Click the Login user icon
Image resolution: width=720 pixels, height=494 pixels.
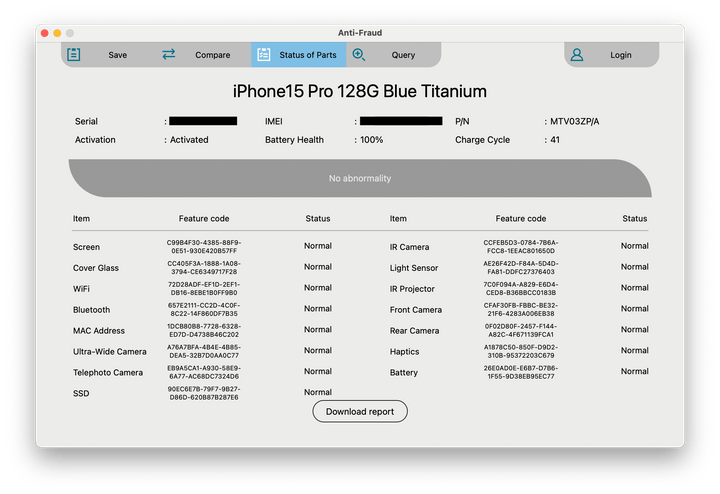click(577, 55)
